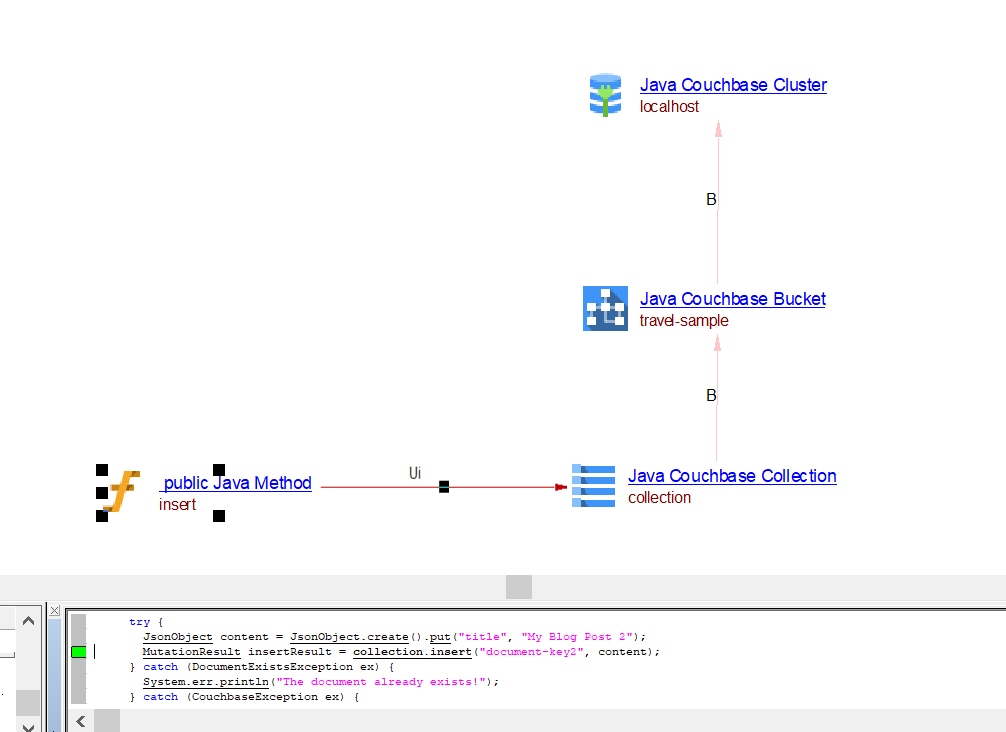Open the Java Couchbase Cluster link

coord(733,85)
